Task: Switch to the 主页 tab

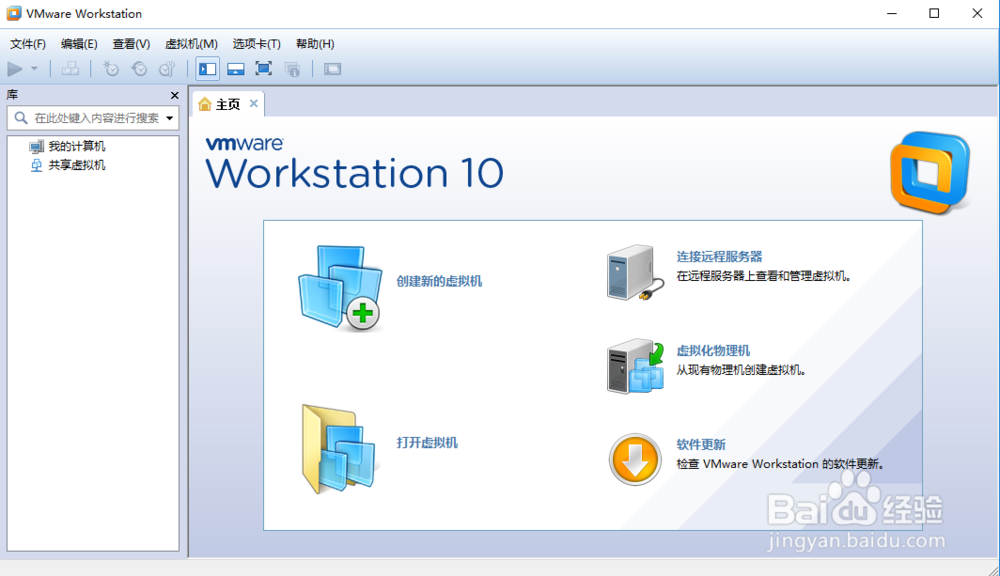Action: [x=228, y=104]
